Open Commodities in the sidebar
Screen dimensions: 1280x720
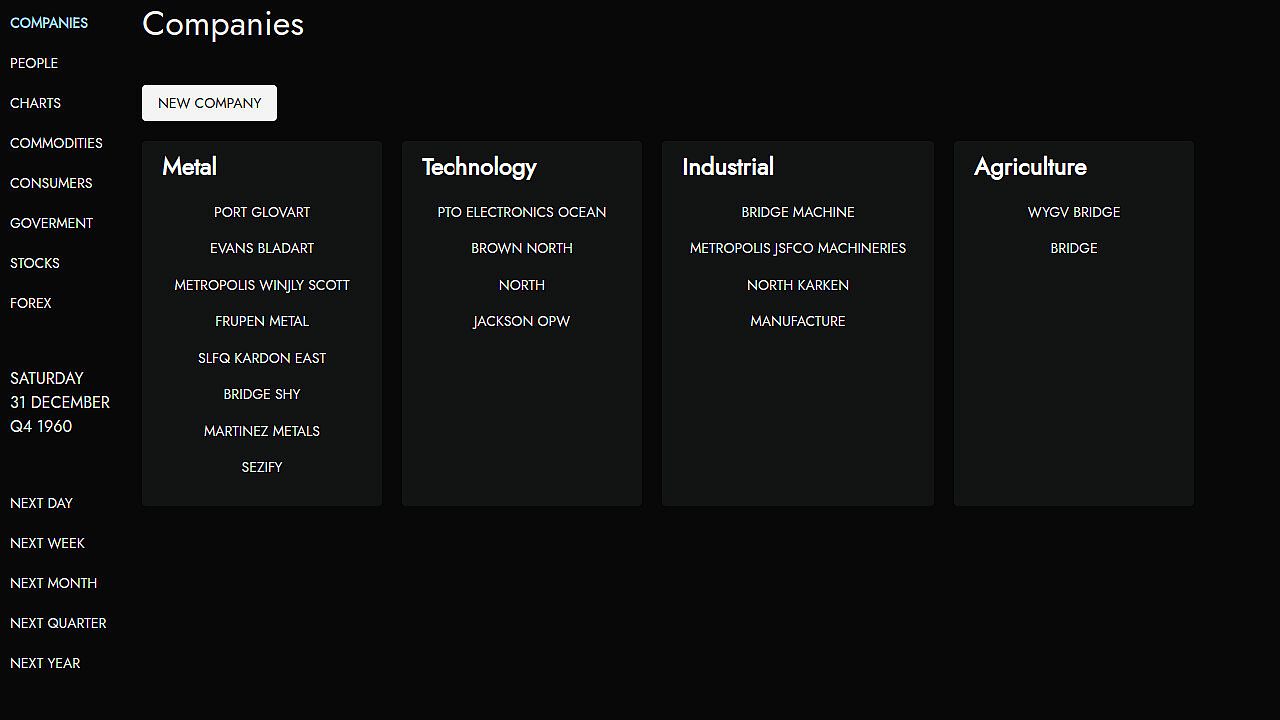(56, 143)
